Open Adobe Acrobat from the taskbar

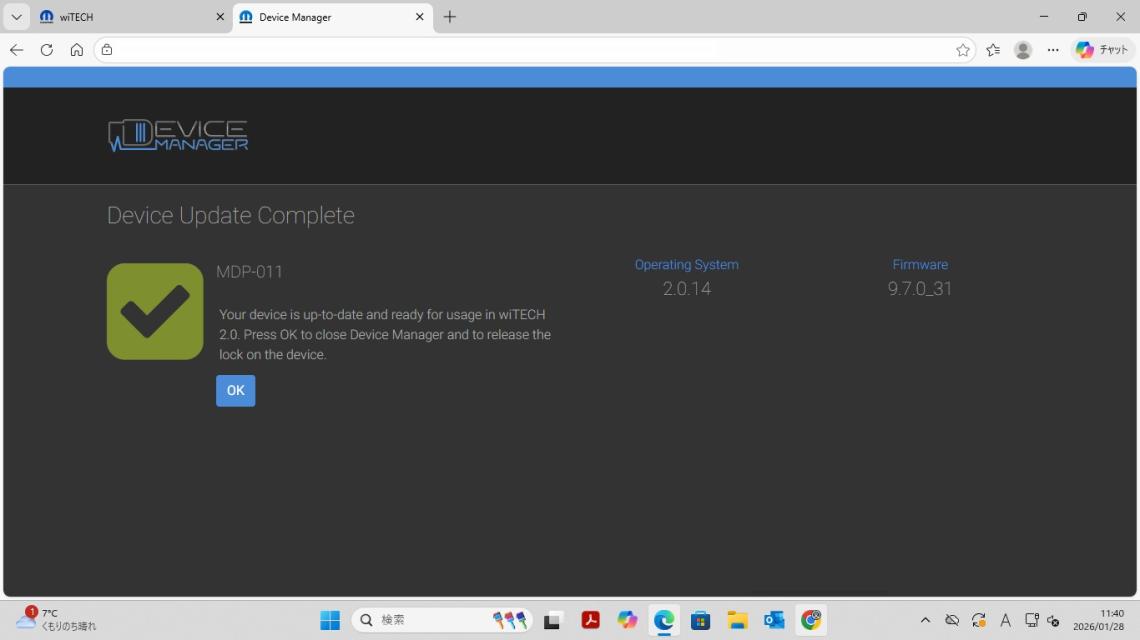pyautogui.click(x=591, y=620)
